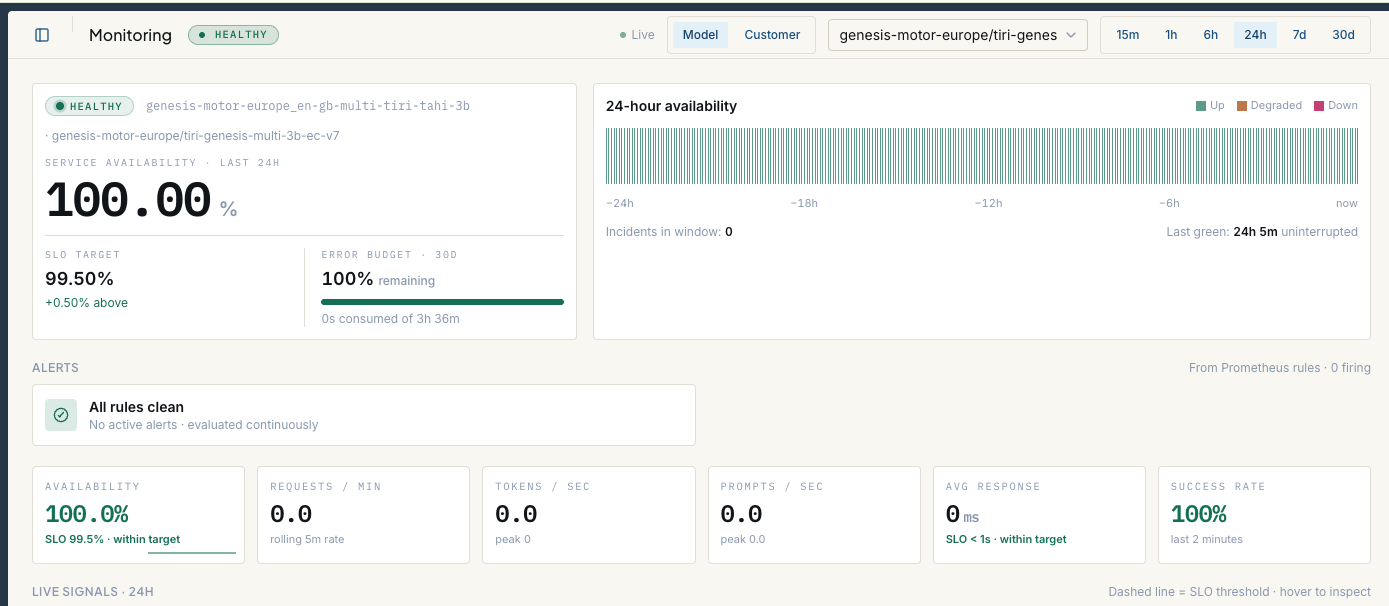Click the 100% remaining error budget text
Screen dimensions: 1389x606
[378, 280]
